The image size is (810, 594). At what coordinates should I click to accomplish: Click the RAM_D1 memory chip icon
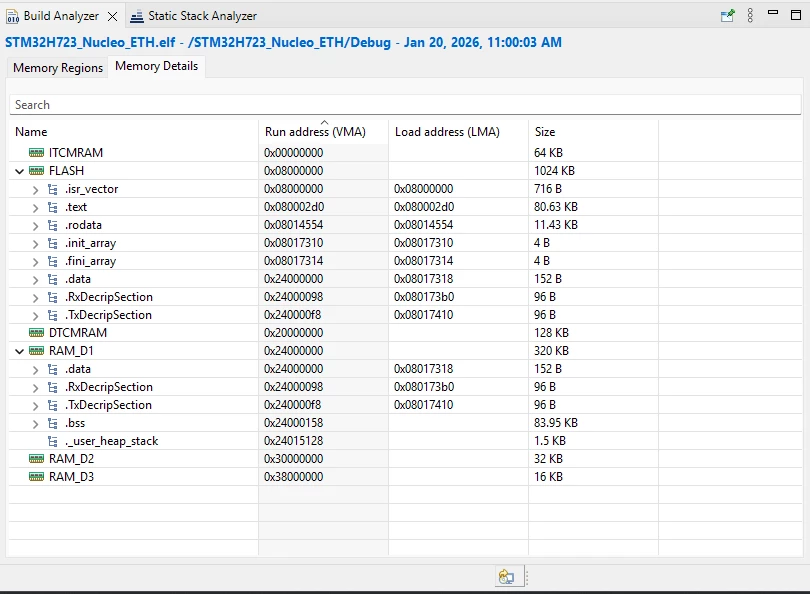(36, 351)
